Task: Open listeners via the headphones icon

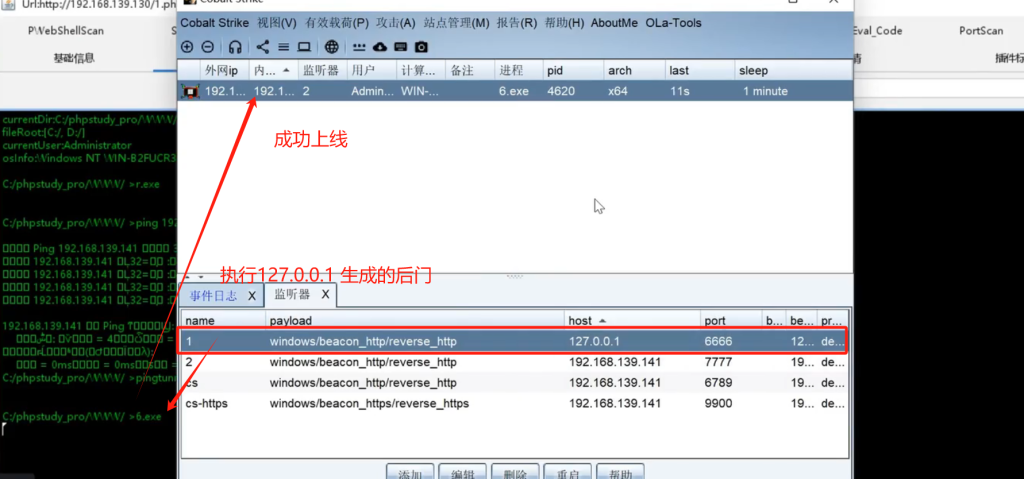Action: (x=235, y=46)
